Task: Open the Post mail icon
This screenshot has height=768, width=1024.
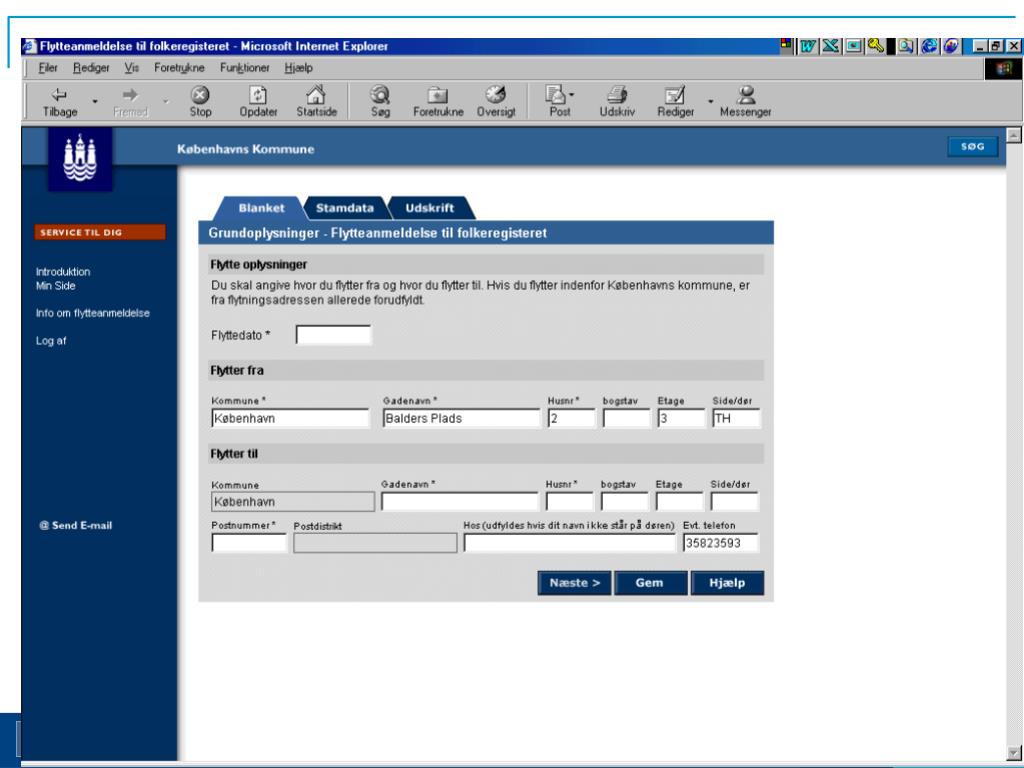Action: pos(559,103)
